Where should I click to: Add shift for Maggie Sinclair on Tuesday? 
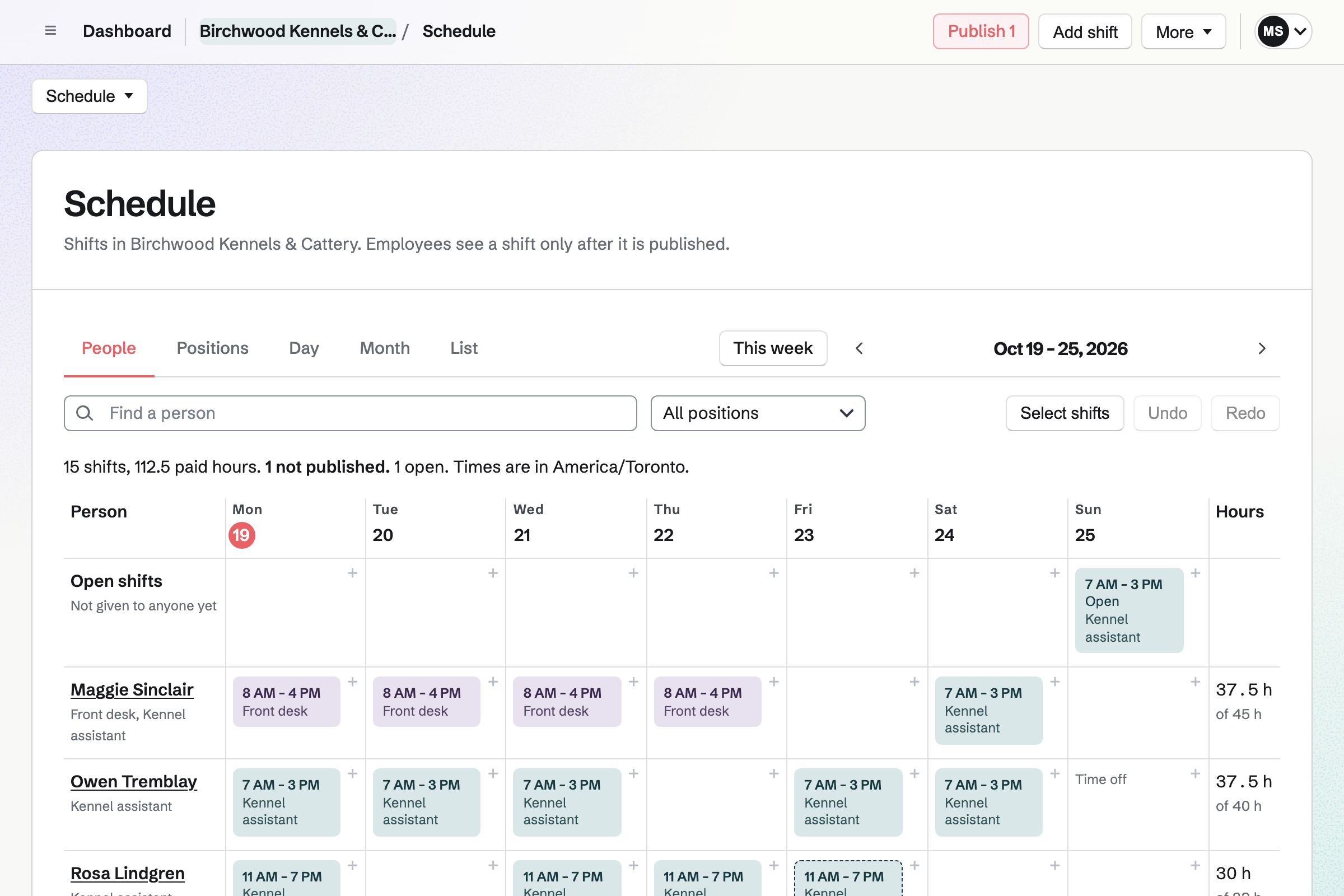tap(493, 682)
